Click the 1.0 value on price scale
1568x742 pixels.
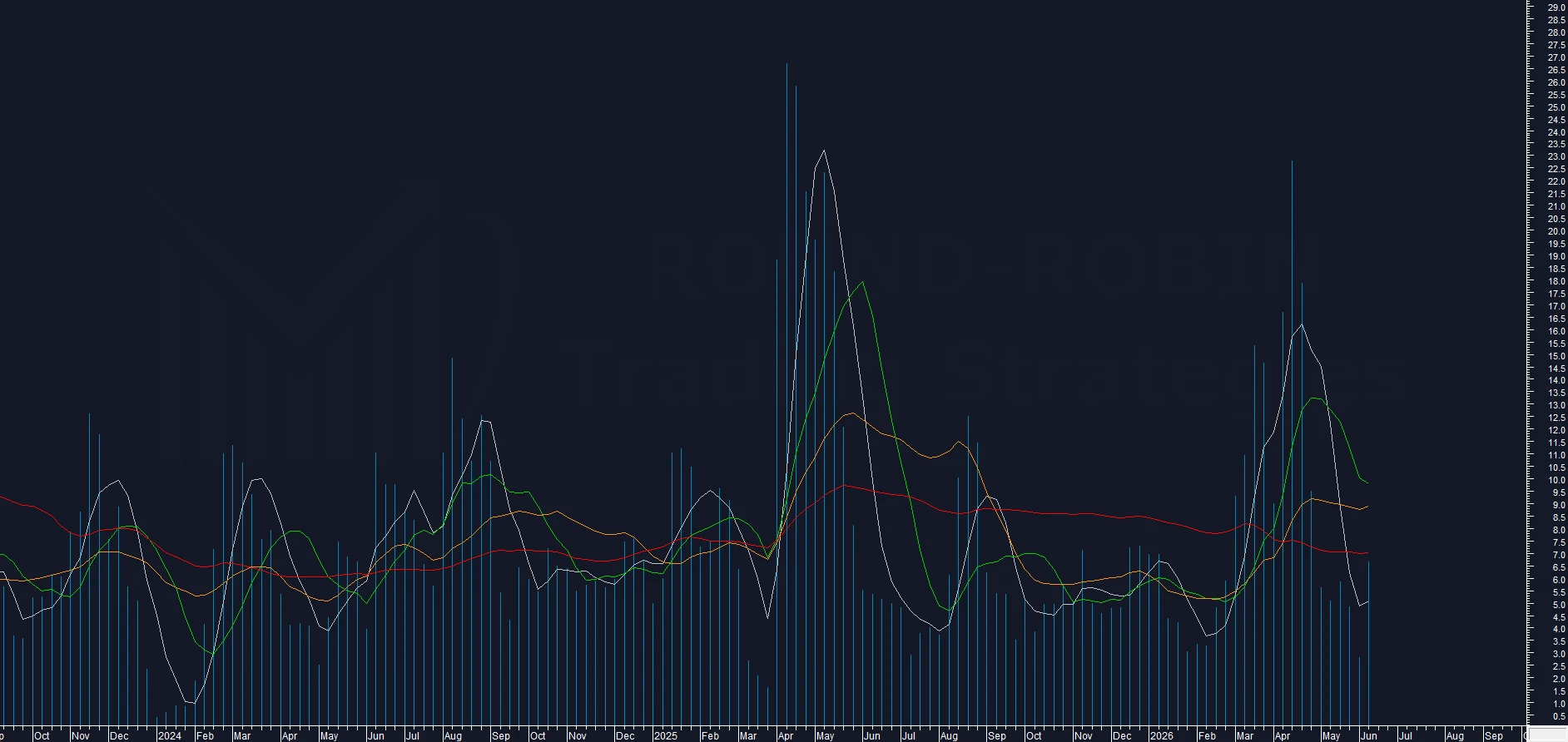tap(1558, 704)
